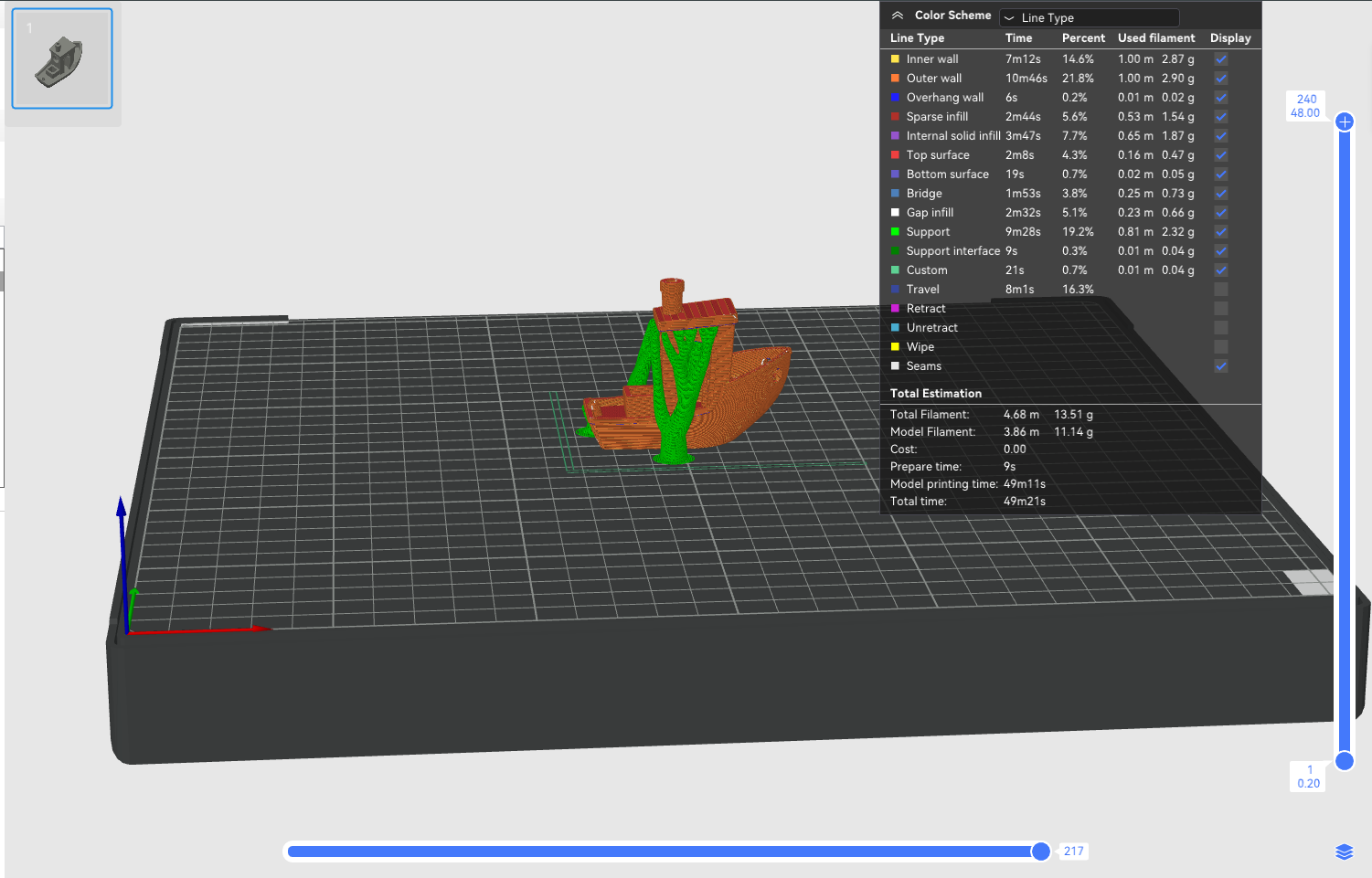The image size is (1372, 878).
Task: Click the blue Overhang wall color swatch
Action: pos(896,98)
